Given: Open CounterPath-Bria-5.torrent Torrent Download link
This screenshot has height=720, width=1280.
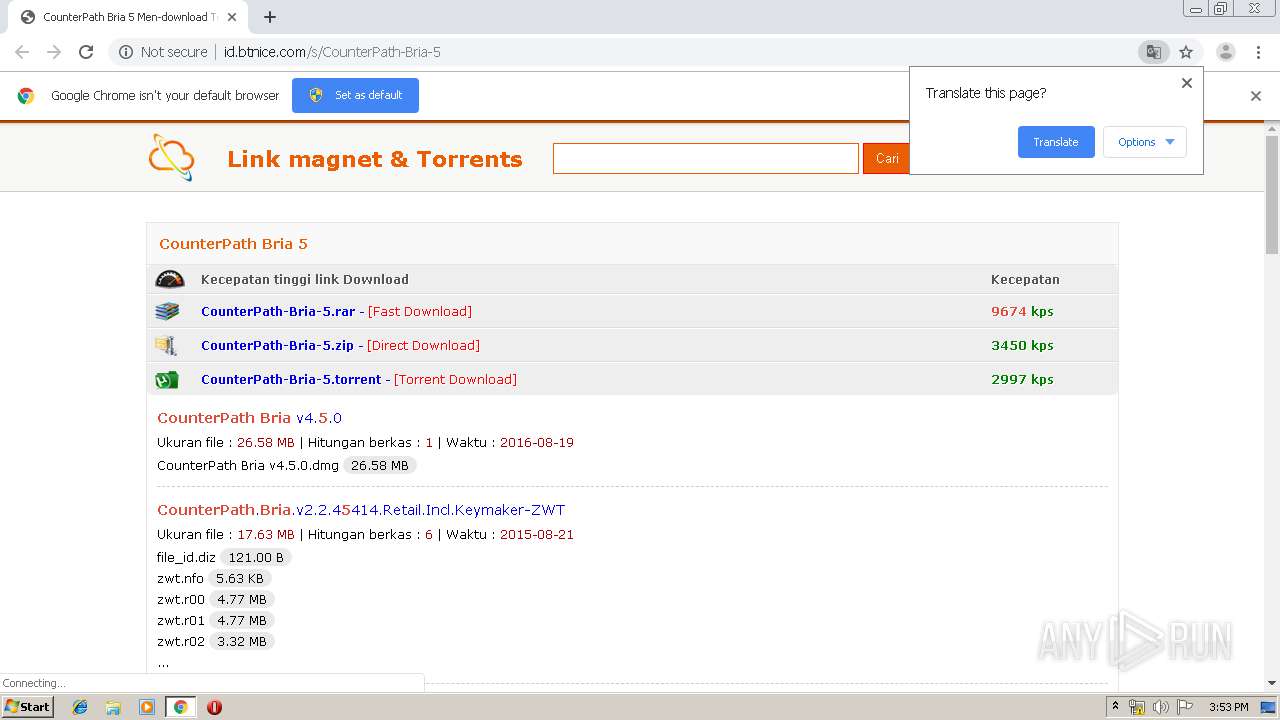Looking at the screenshot, I should [359, 379].
